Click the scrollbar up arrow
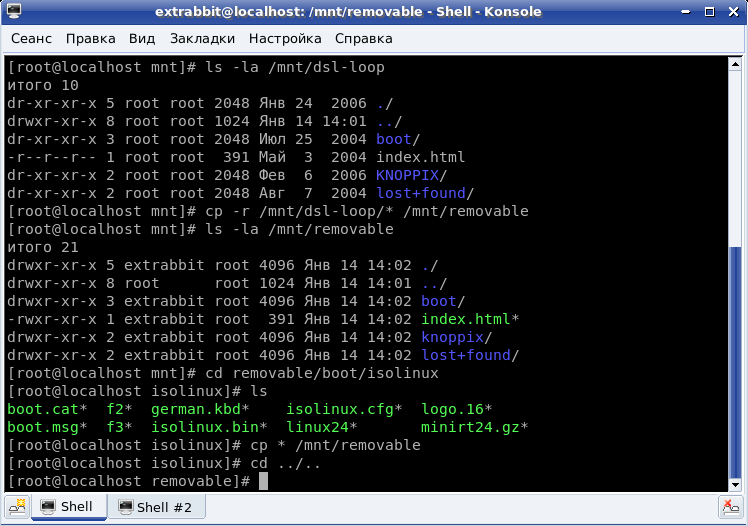748x526 pixels. pyautogui.click(x=734, y=65)
